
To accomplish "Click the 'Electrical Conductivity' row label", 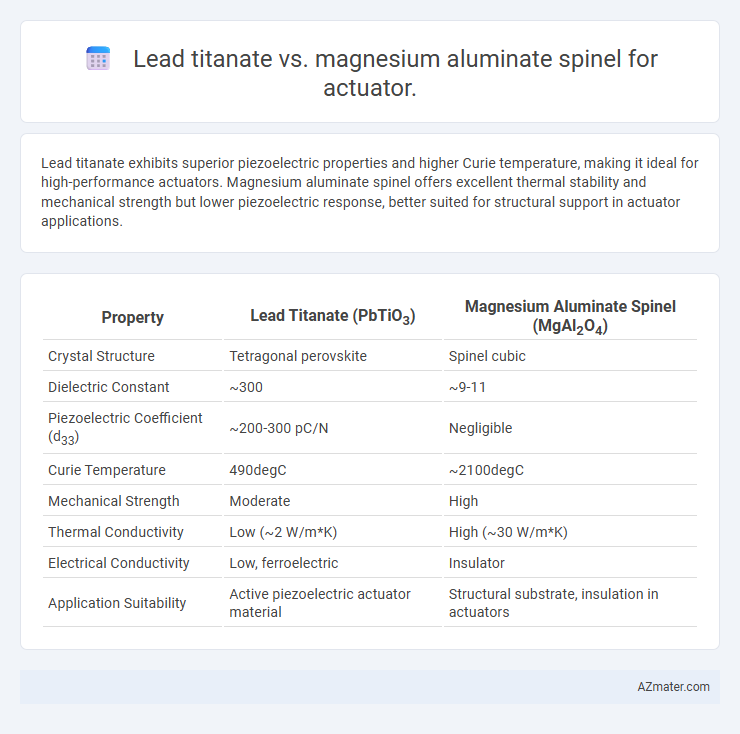I will click(118, 563).
